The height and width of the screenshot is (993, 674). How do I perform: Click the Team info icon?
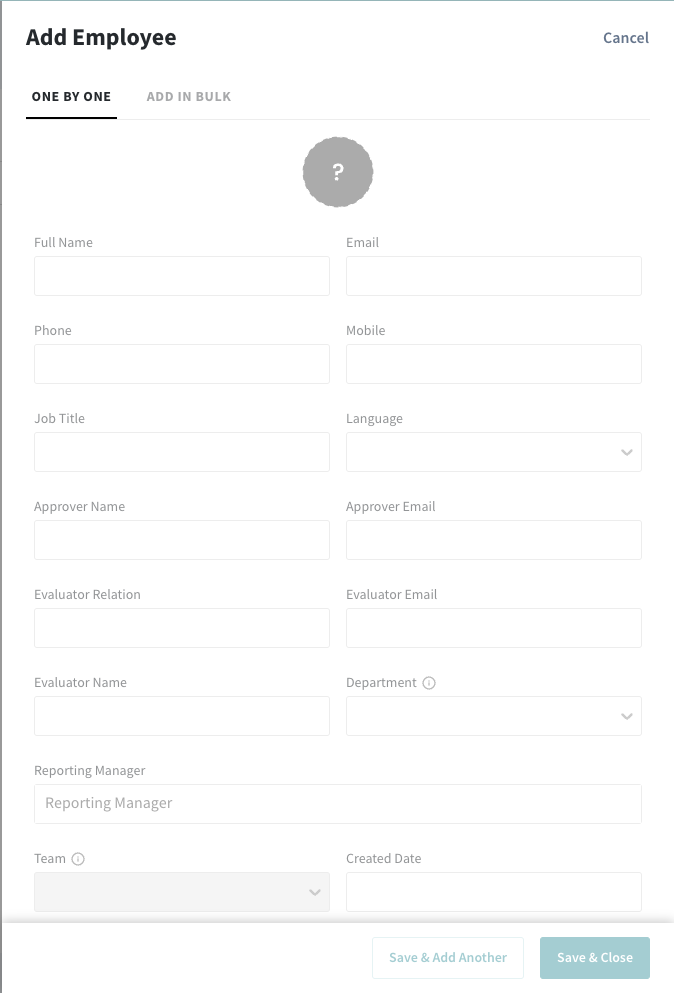pos(78,859)
